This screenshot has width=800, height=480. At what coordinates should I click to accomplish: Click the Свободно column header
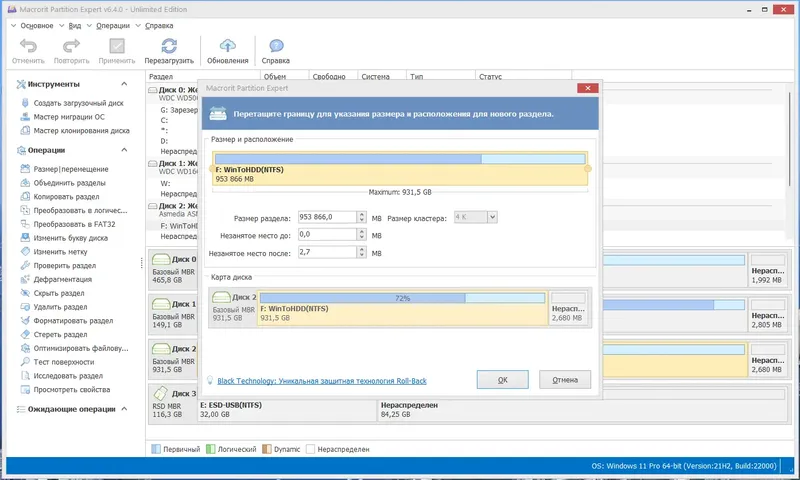[x=333, y=77]
